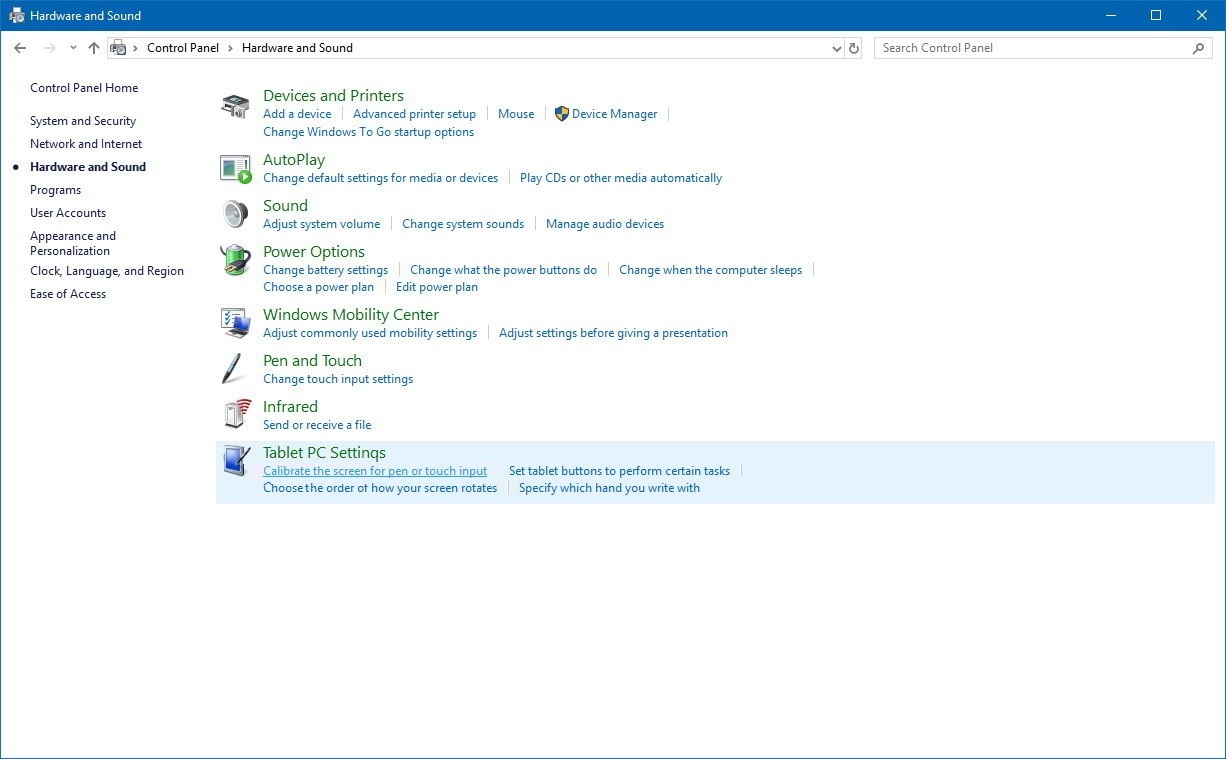Image resolution: width=1226 pixels, height=759 pixels.
Task: Refresh the Control Panel view
Action: 854,48
